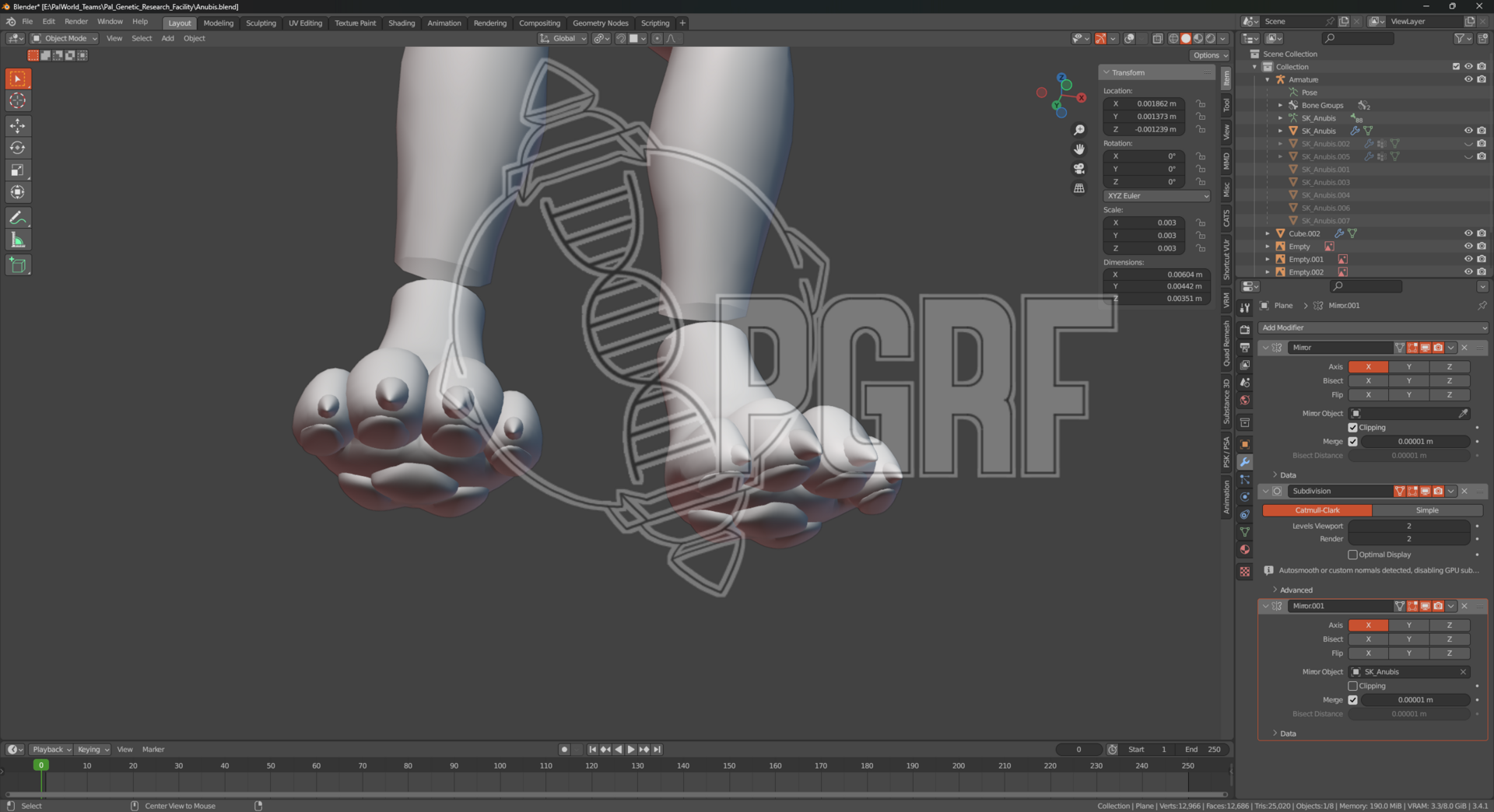Pick the Rotate tool
The image size is (1494, 812).
18,148
